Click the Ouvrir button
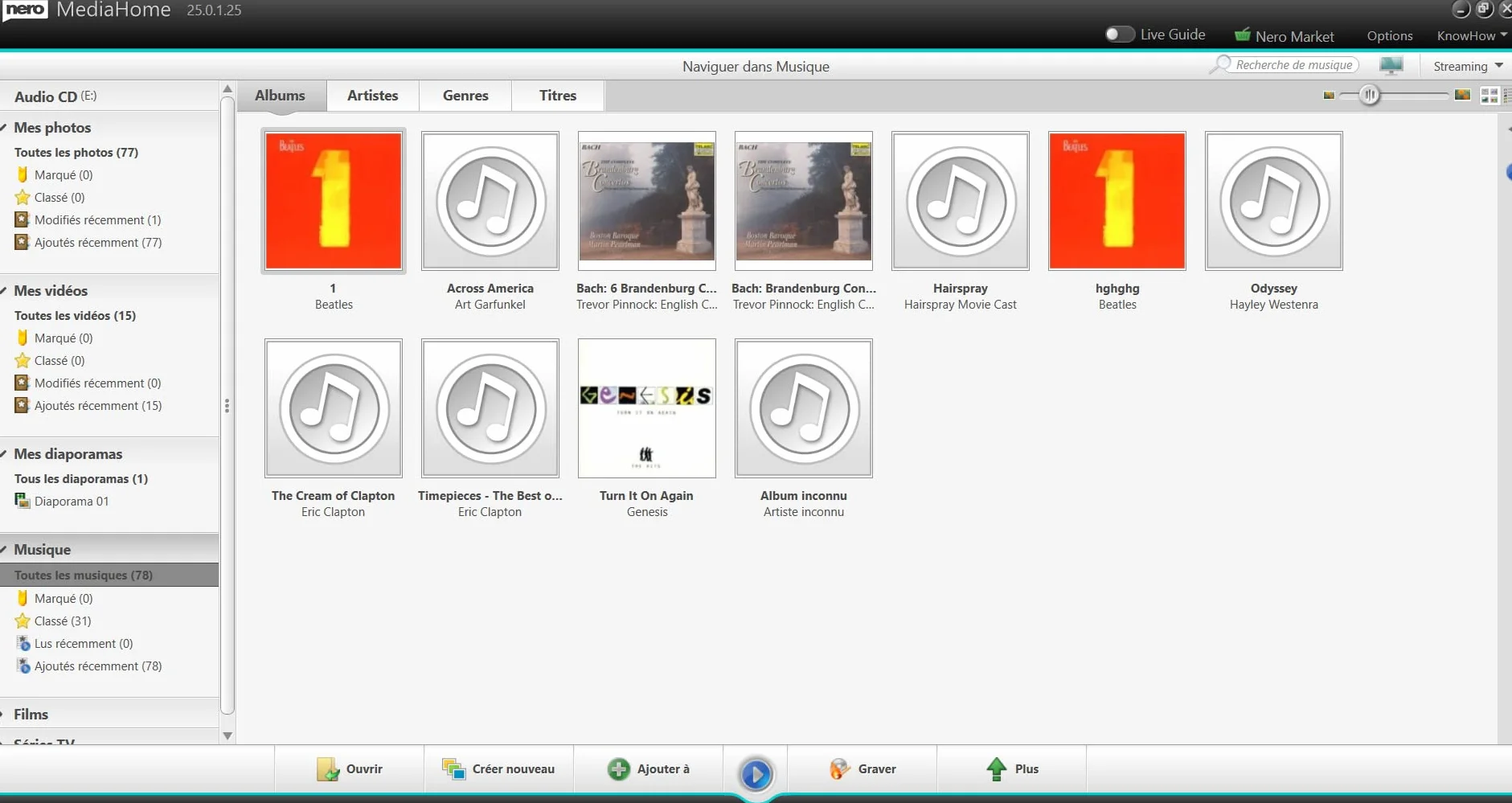Image resolution: width=1512 pixels, height=803 pixels. click(349, 769)
